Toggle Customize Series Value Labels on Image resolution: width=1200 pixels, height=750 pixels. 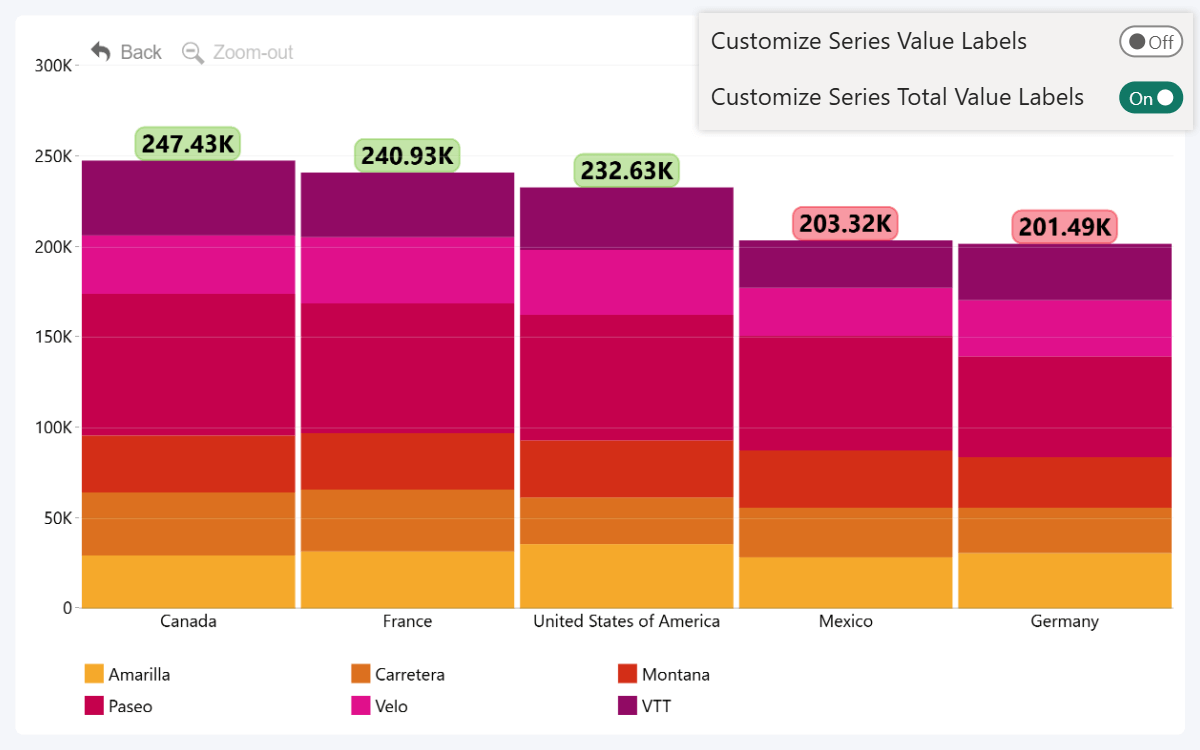point(1150,42)
